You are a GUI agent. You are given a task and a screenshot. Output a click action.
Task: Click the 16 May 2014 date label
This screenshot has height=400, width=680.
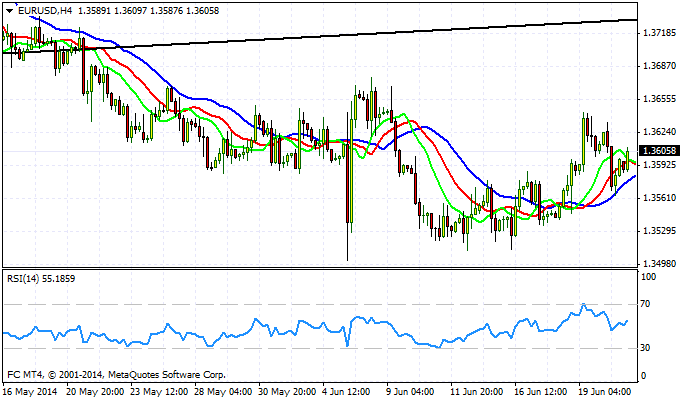pos(30,392)
